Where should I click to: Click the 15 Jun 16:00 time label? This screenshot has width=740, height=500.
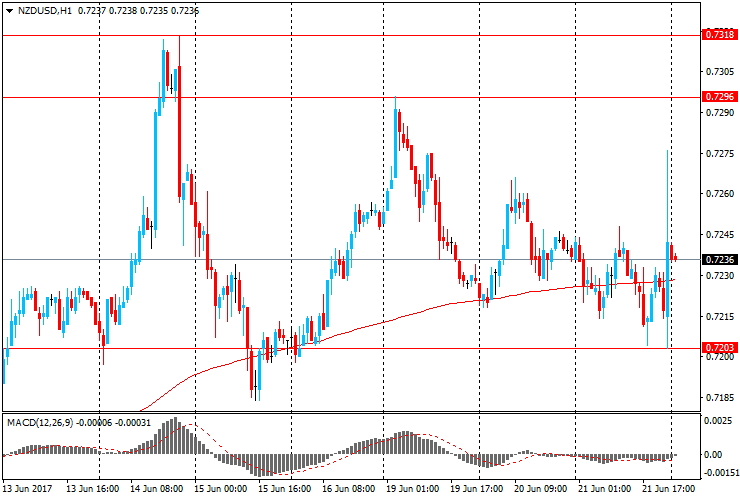pos(285,489)
